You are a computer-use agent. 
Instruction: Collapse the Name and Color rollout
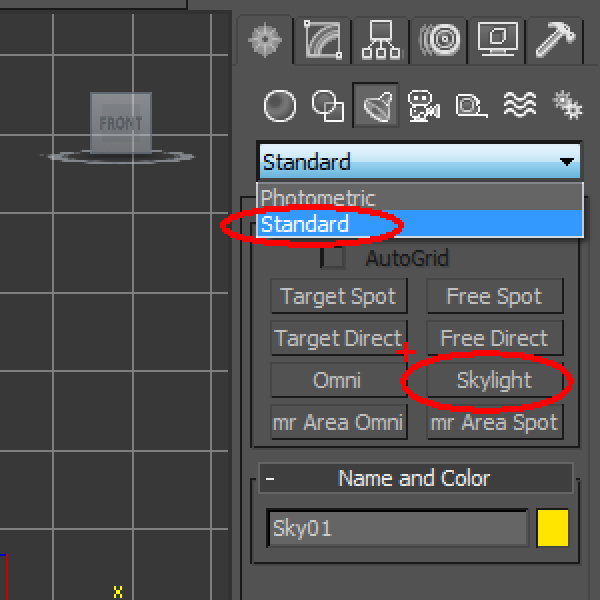(270, 478)
